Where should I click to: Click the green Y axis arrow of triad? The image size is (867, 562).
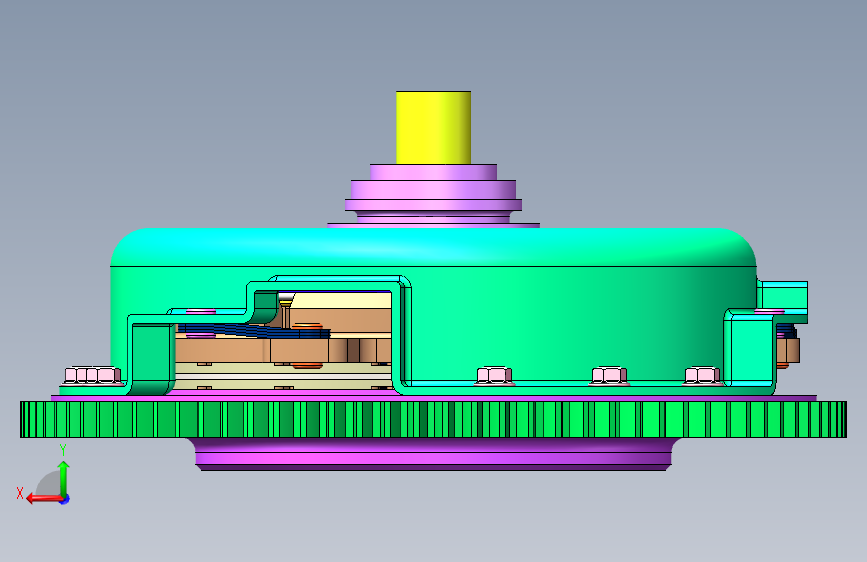[x=64, y=478]
